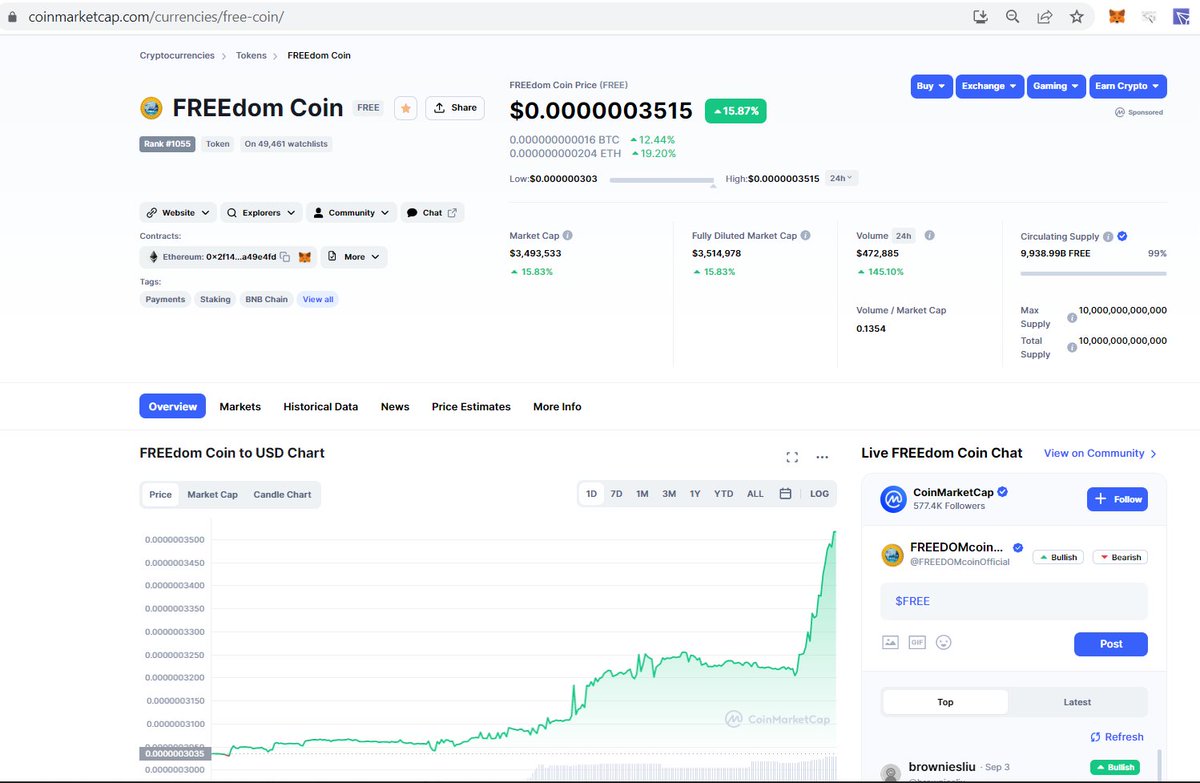Open the News tab
Viewport: 1200px width, 783px height.
coord(395,407)
